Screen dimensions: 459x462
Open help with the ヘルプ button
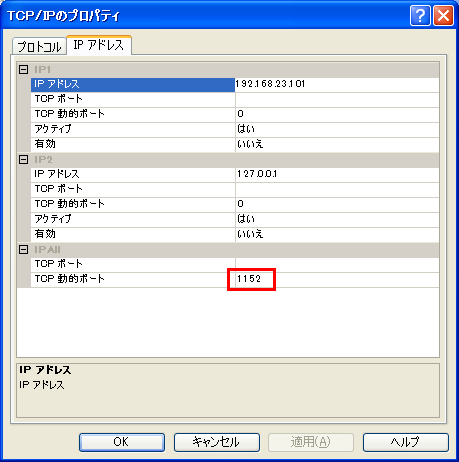pos(406,442)
